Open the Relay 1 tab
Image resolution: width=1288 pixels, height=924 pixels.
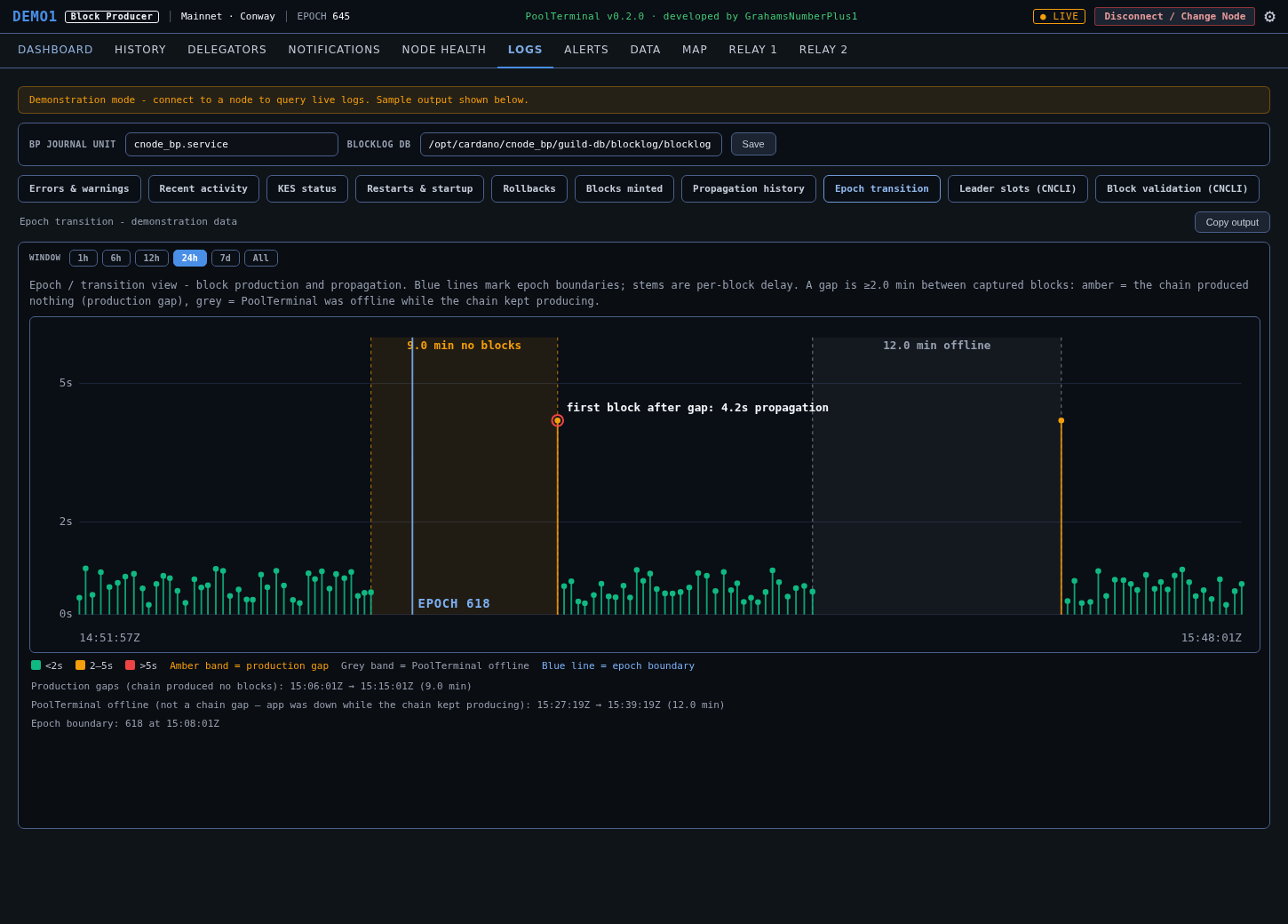click(x=753, y=50)
